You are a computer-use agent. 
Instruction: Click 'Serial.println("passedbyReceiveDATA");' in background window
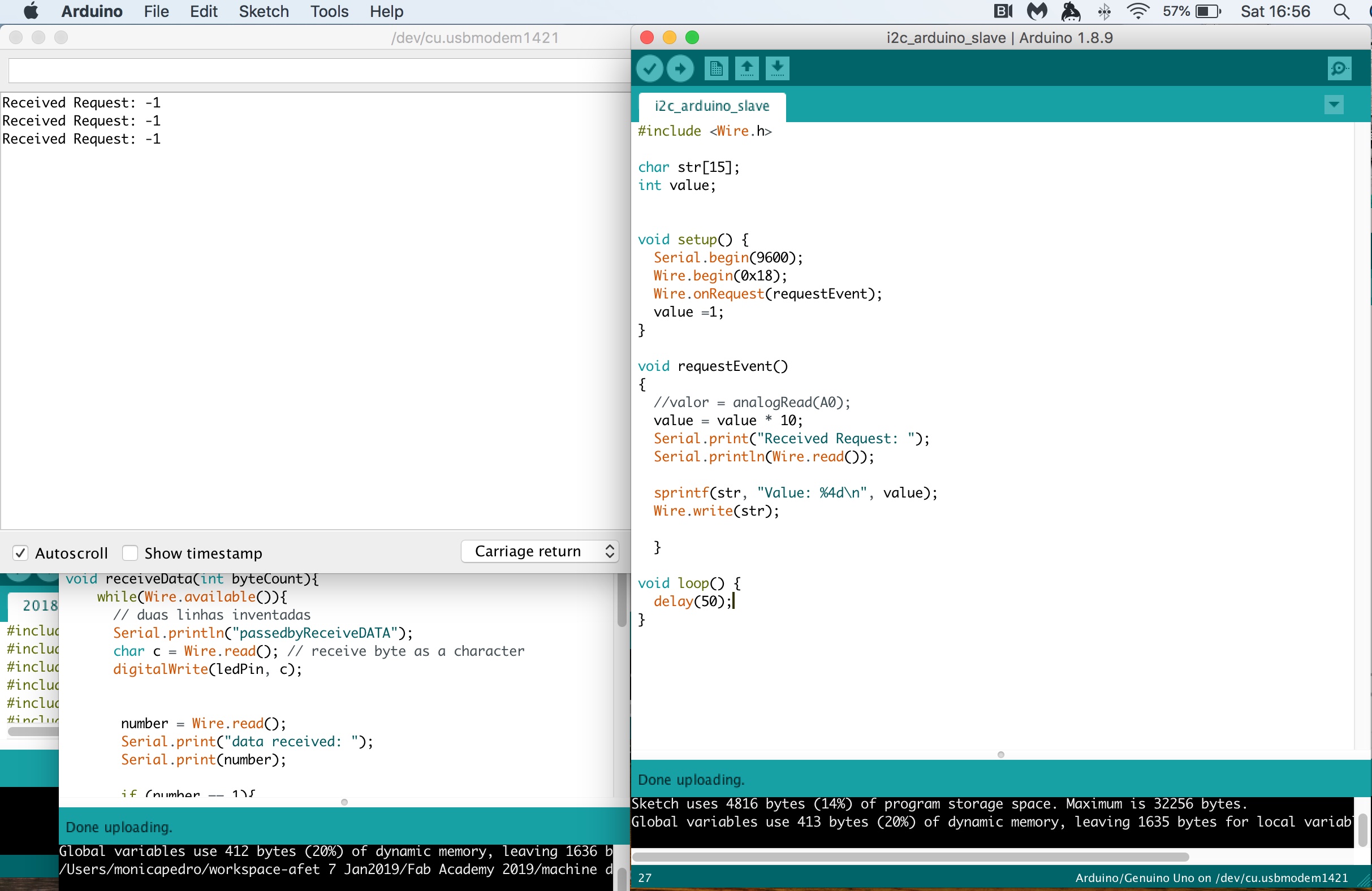coord(263,633)
